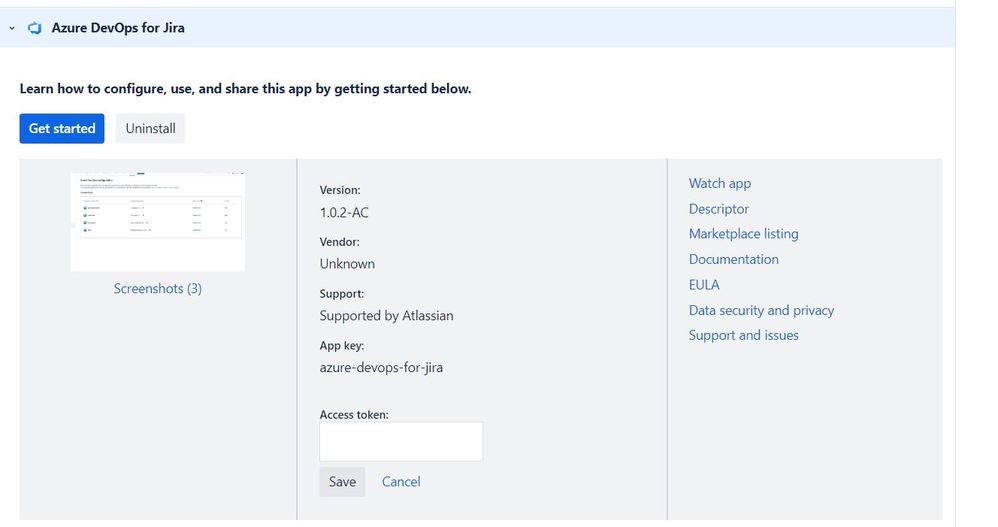Click the Azure DevOps app icon
Image resolution: width=998 pixels, height=527 pixels.
click(35, 28)
